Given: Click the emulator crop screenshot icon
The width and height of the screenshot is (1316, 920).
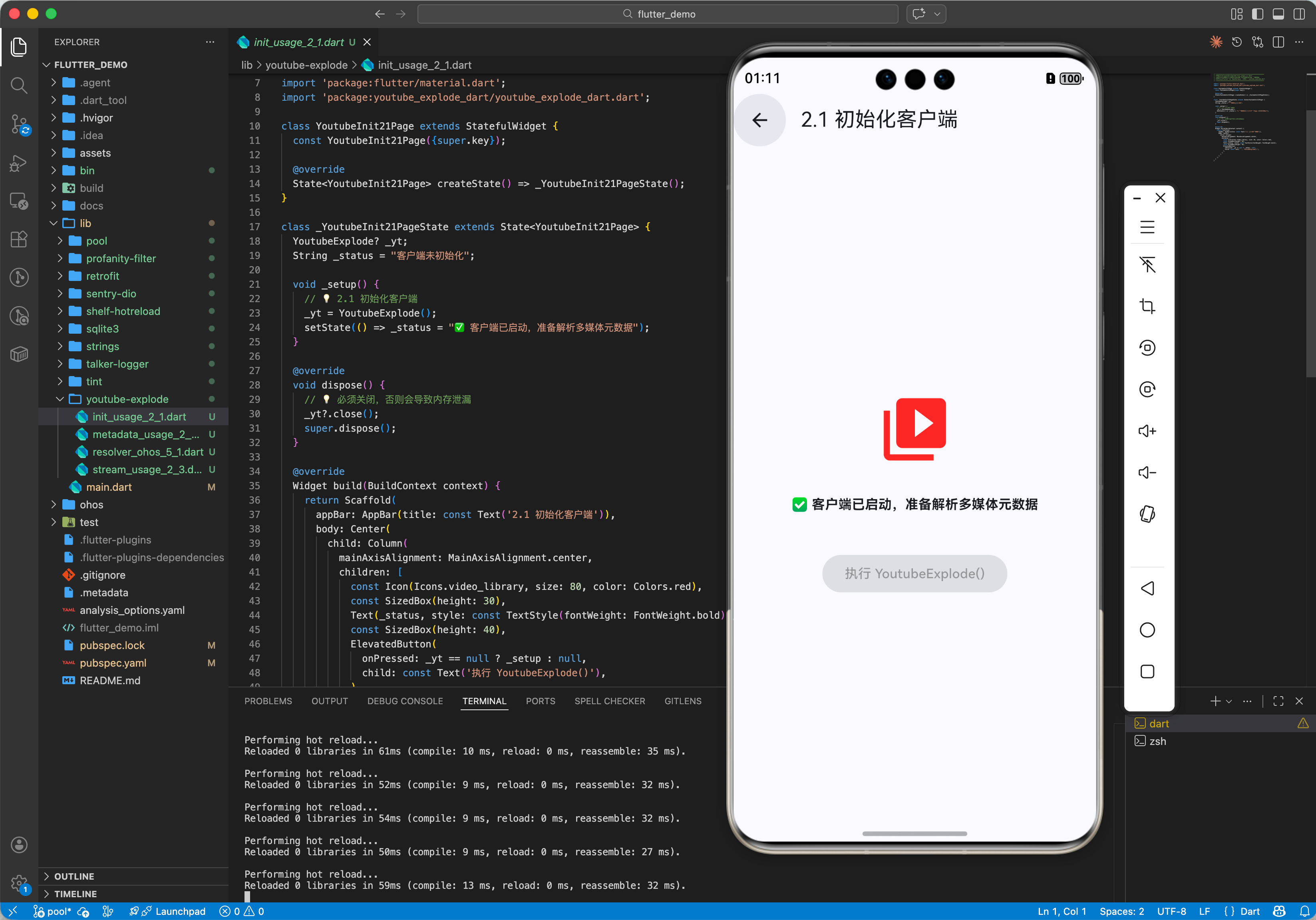Looking at the screenshot, I should (x=1147, y=306).
